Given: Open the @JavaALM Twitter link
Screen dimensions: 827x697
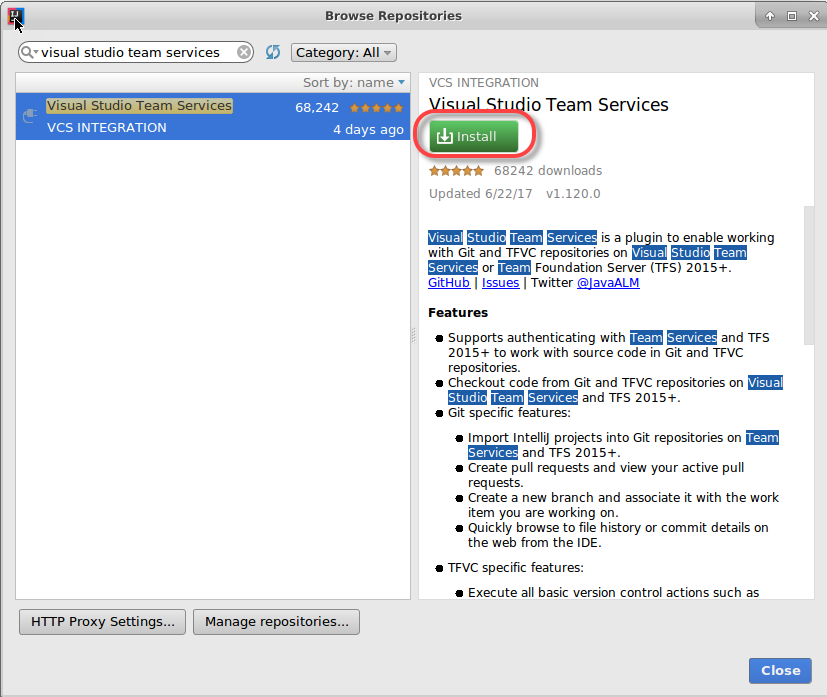Looking at the screenshot, I should 608,283.
